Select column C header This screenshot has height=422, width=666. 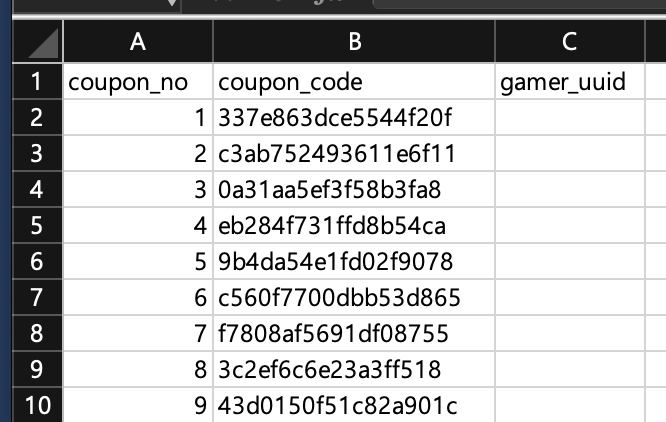pos(568,42)
